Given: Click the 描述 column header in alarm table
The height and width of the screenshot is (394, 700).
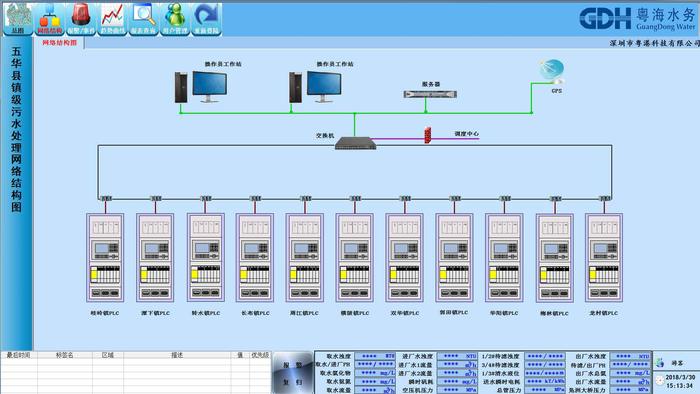Looking at the screenshot, I should (177, 355).
